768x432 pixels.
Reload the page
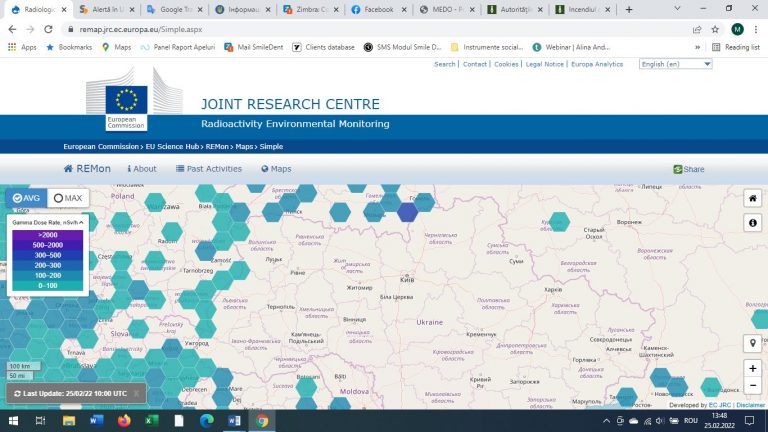point(48,29)
